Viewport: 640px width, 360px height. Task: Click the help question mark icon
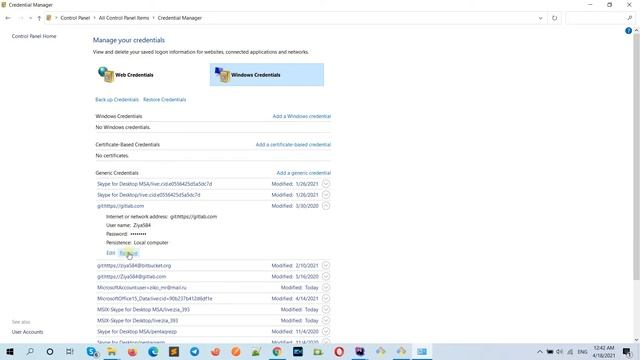[x=628, y=31]
